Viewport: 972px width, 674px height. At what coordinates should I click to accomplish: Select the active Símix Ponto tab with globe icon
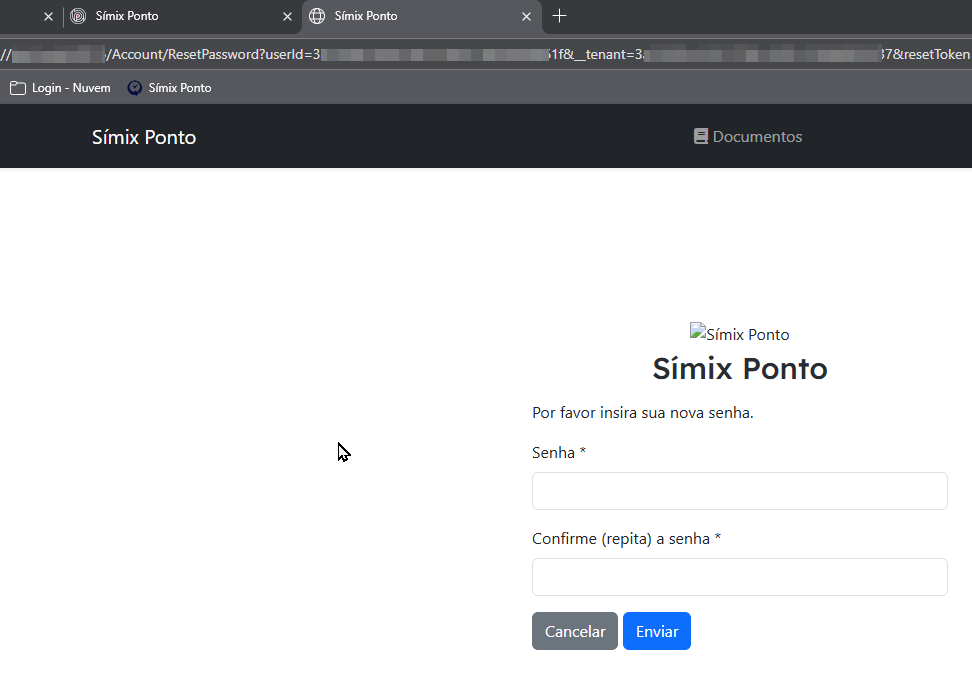click(x=422, y=16)
